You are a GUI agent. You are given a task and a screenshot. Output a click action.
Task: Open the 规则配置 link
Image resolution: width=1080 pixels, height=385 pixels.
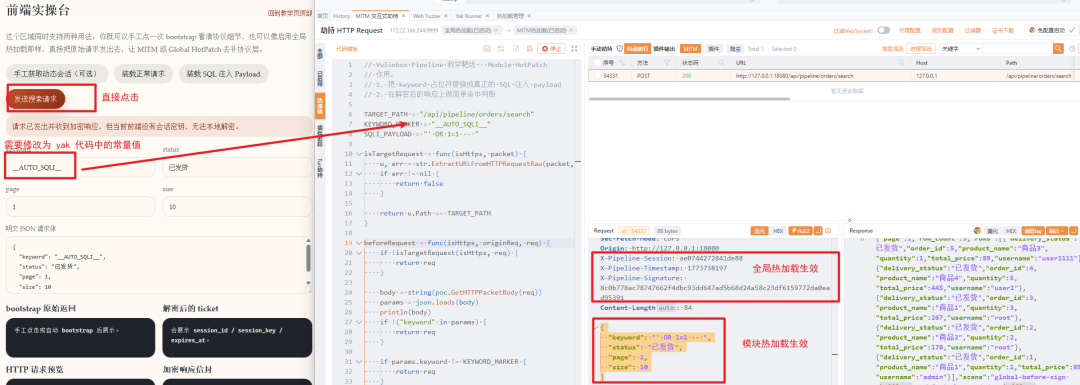942,30
